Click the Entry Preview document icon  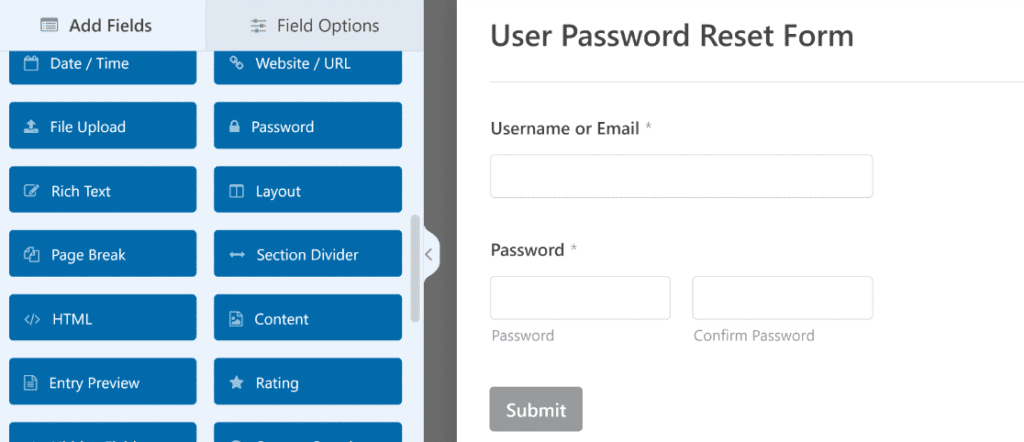tap(30, 383)
